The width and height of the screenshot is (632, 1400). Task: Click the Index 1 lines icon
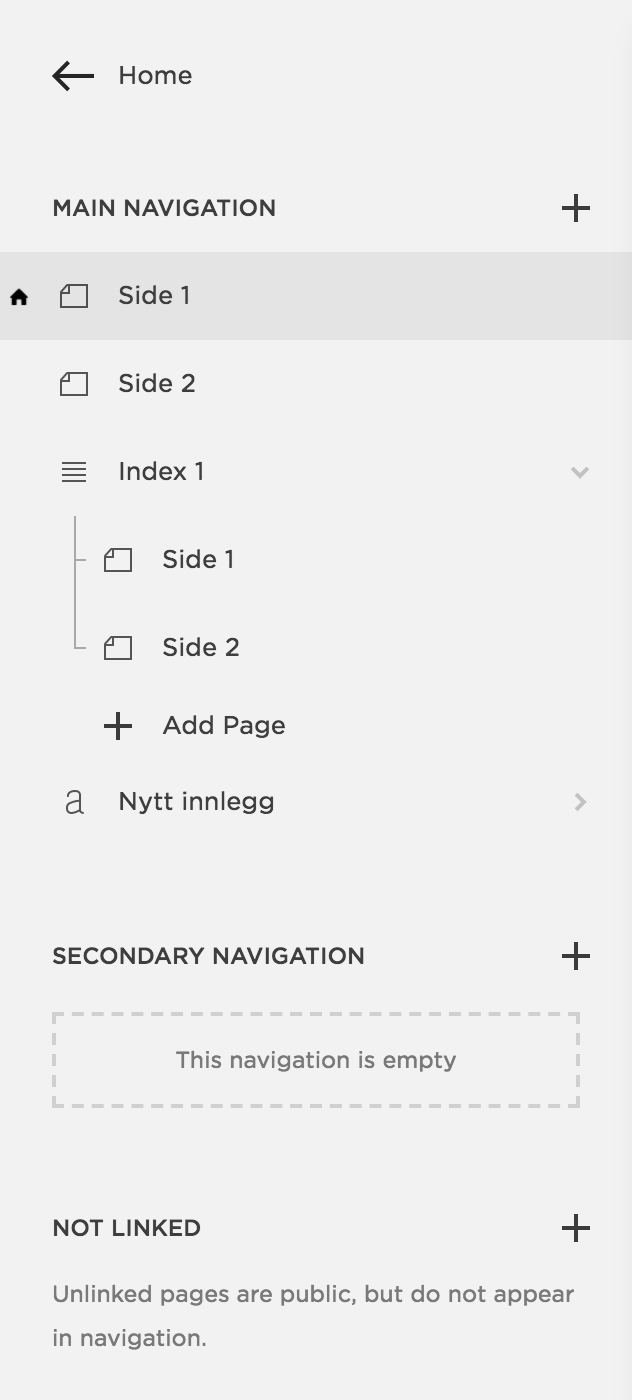coord(74,472)
